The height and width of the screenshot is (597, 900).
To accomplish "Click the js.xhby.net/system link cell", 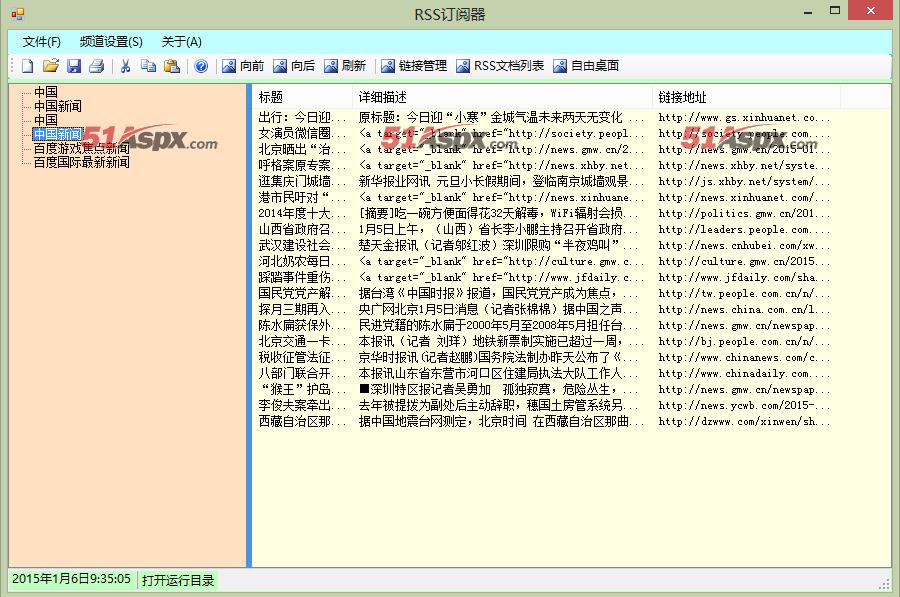I will point(744,181).
